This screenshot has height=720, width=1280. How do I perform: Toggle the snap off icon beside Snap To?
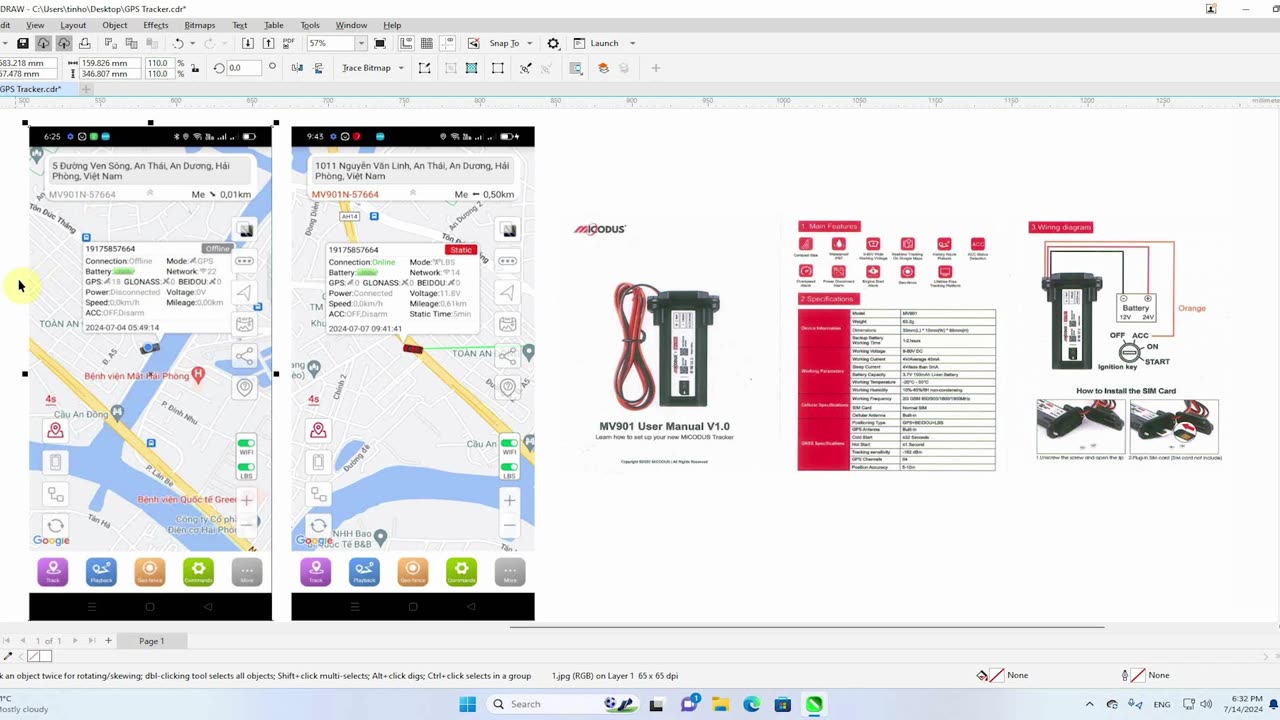(473, 43)
